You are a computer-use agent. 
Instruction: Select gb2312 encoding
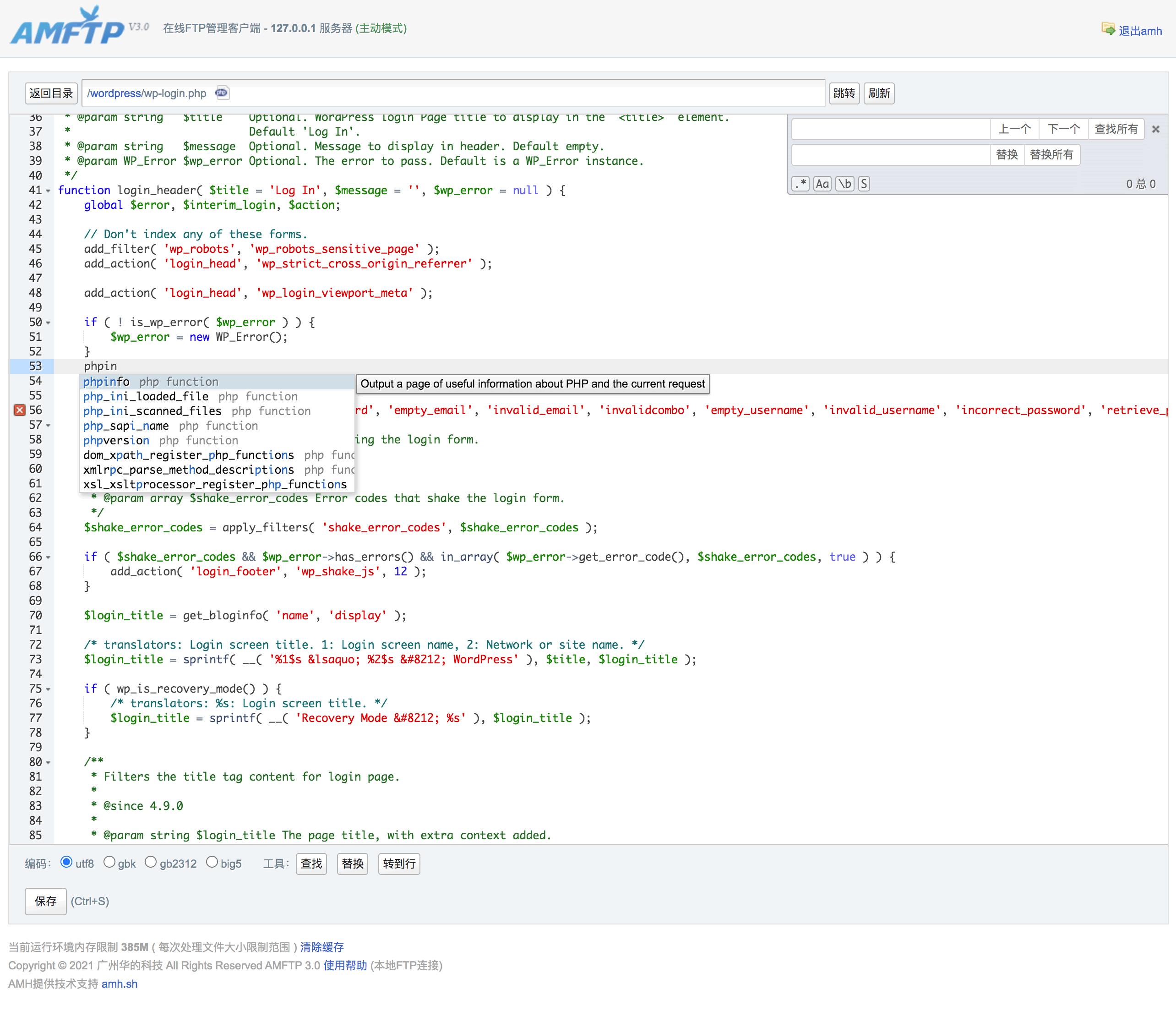150,862
